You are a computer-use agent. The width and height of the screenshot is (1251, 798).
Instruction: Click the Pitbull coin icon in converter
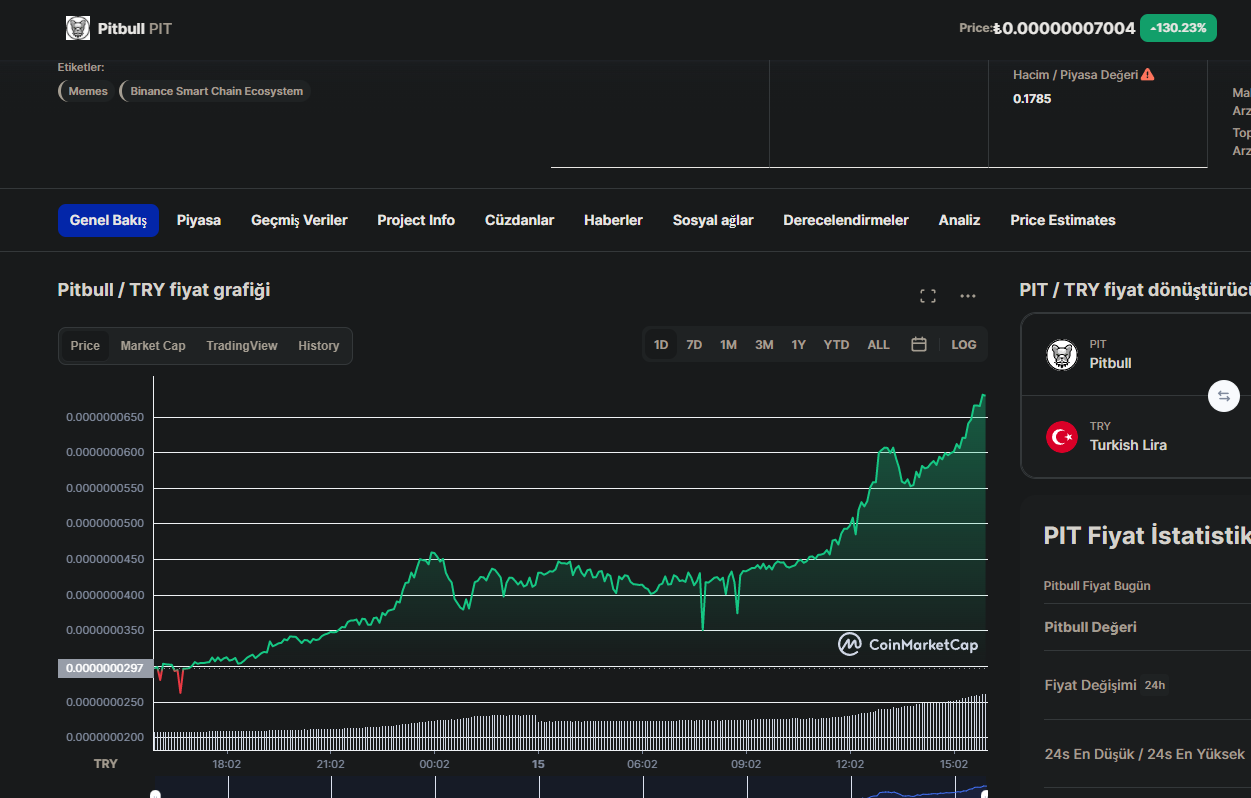pos(1061,354)
